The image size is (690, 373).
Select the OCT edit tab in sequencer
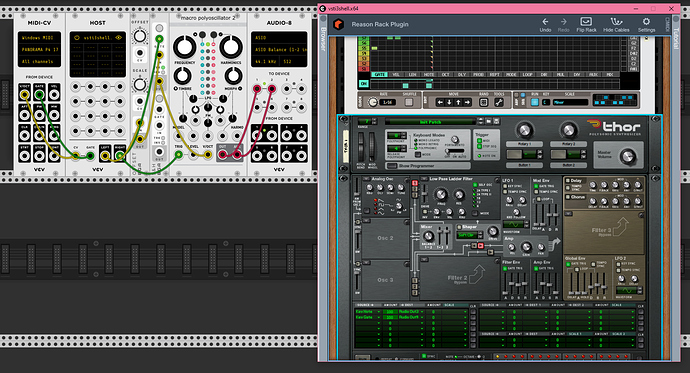click(445, 74)
